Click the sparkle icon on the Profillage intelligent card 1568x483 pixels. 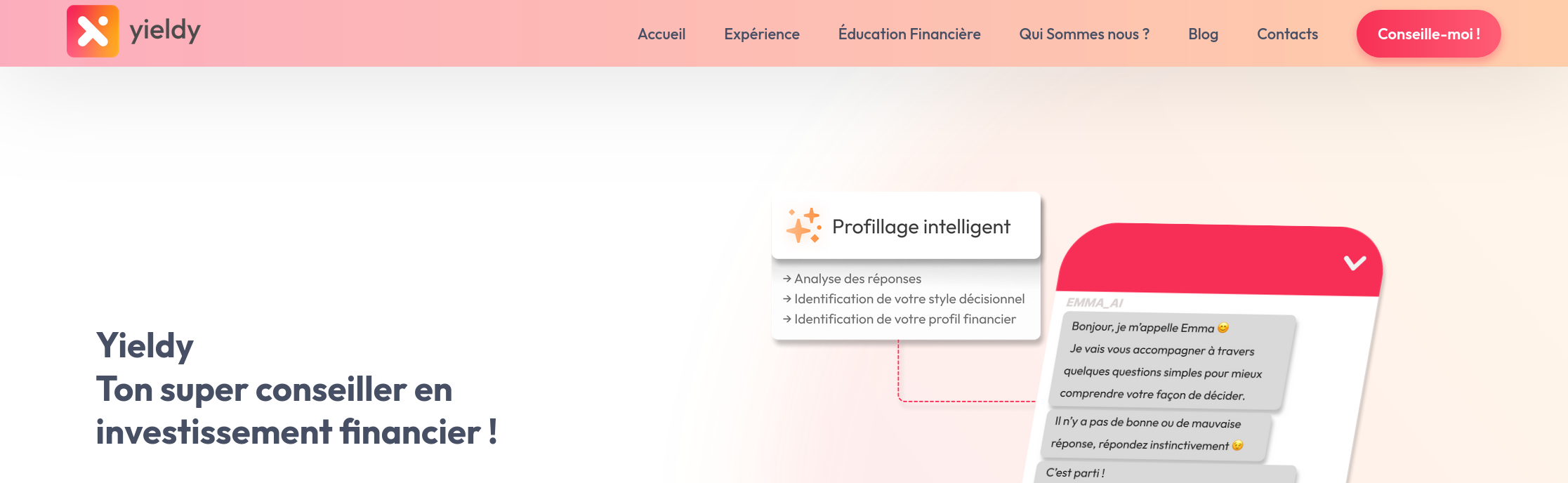point(802,226)
